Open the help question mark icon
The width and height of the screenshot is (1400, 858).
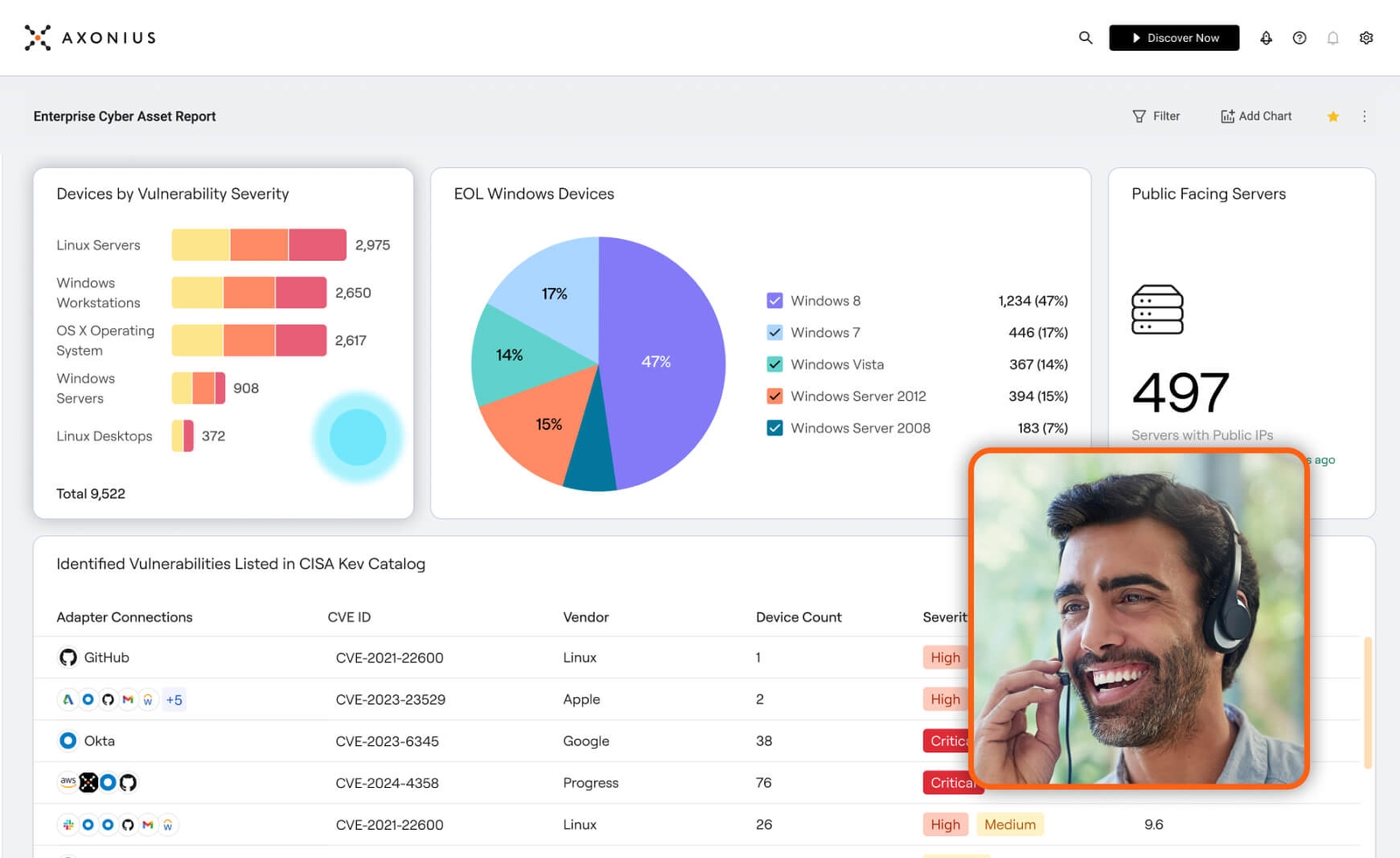point(1299,38)
